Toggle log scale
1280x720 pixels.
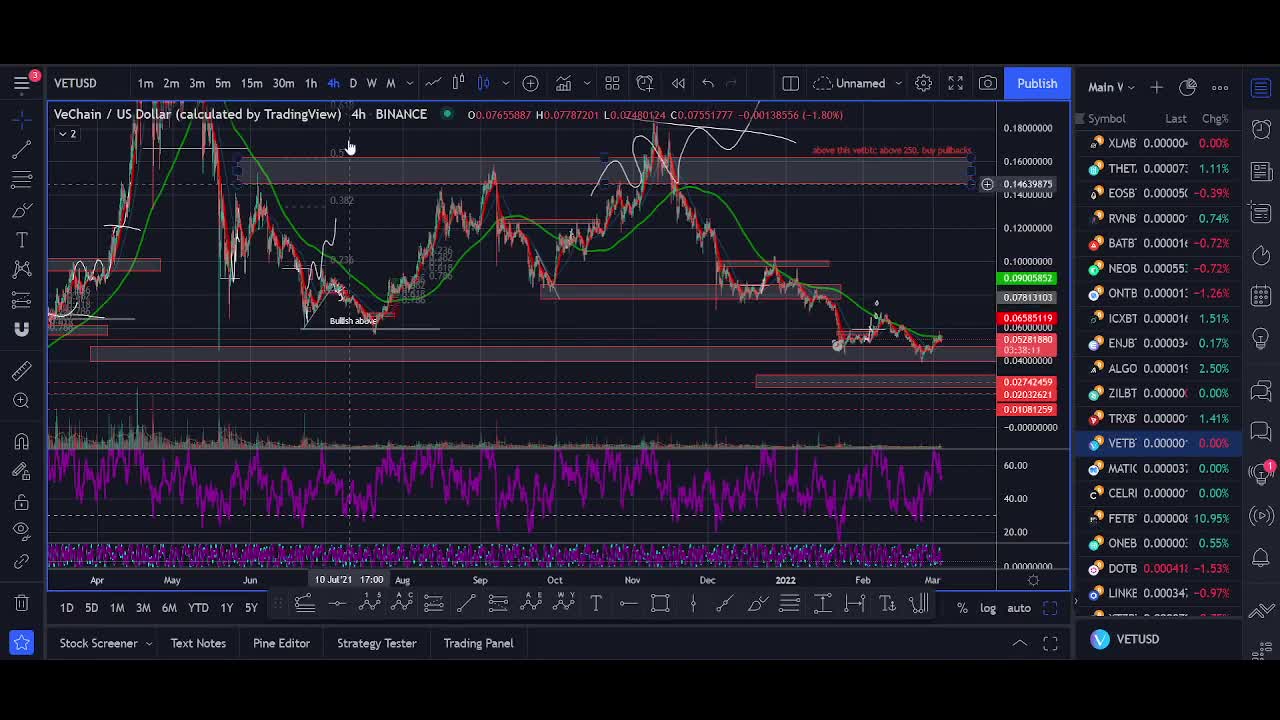pyautogui.click(x=988, y=608)
